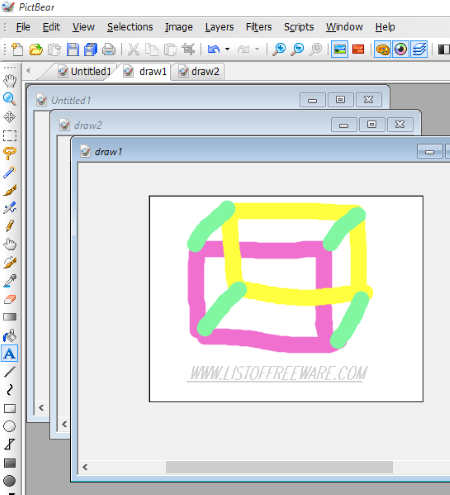The image size is (450, 495).
Task: Select the Move tool
Action: 9,117
